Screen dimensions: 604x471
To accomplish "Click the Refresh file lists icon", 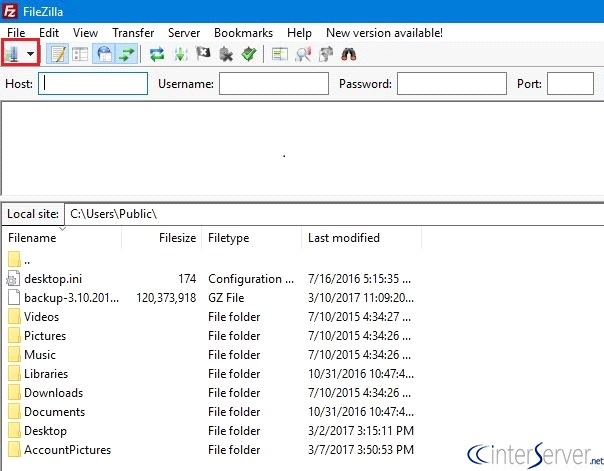I will coord(157,54).
